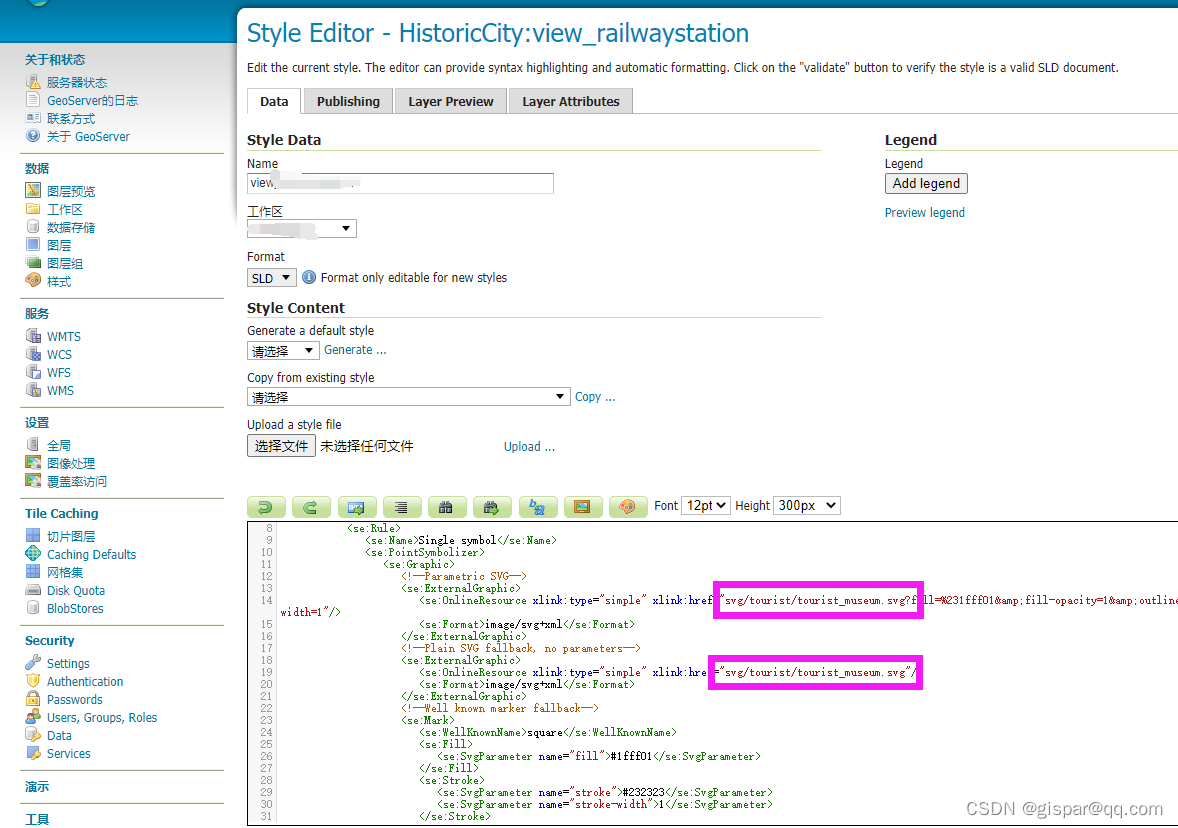Click the Add legend button
This screenshot has height=828, width=1178.
[x=926, y=183]
